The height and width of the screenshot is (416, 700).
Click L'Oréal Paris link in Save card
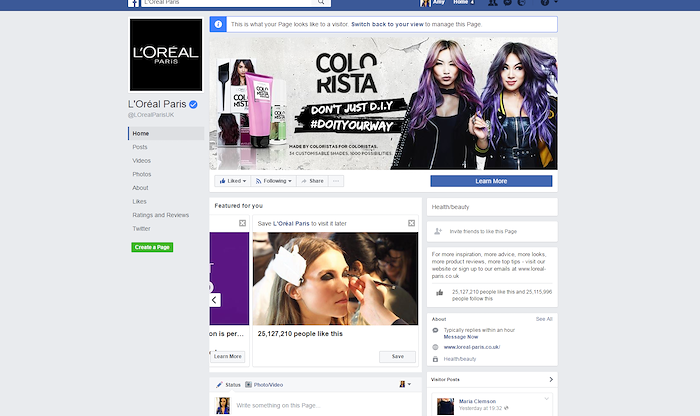(291, 224)
